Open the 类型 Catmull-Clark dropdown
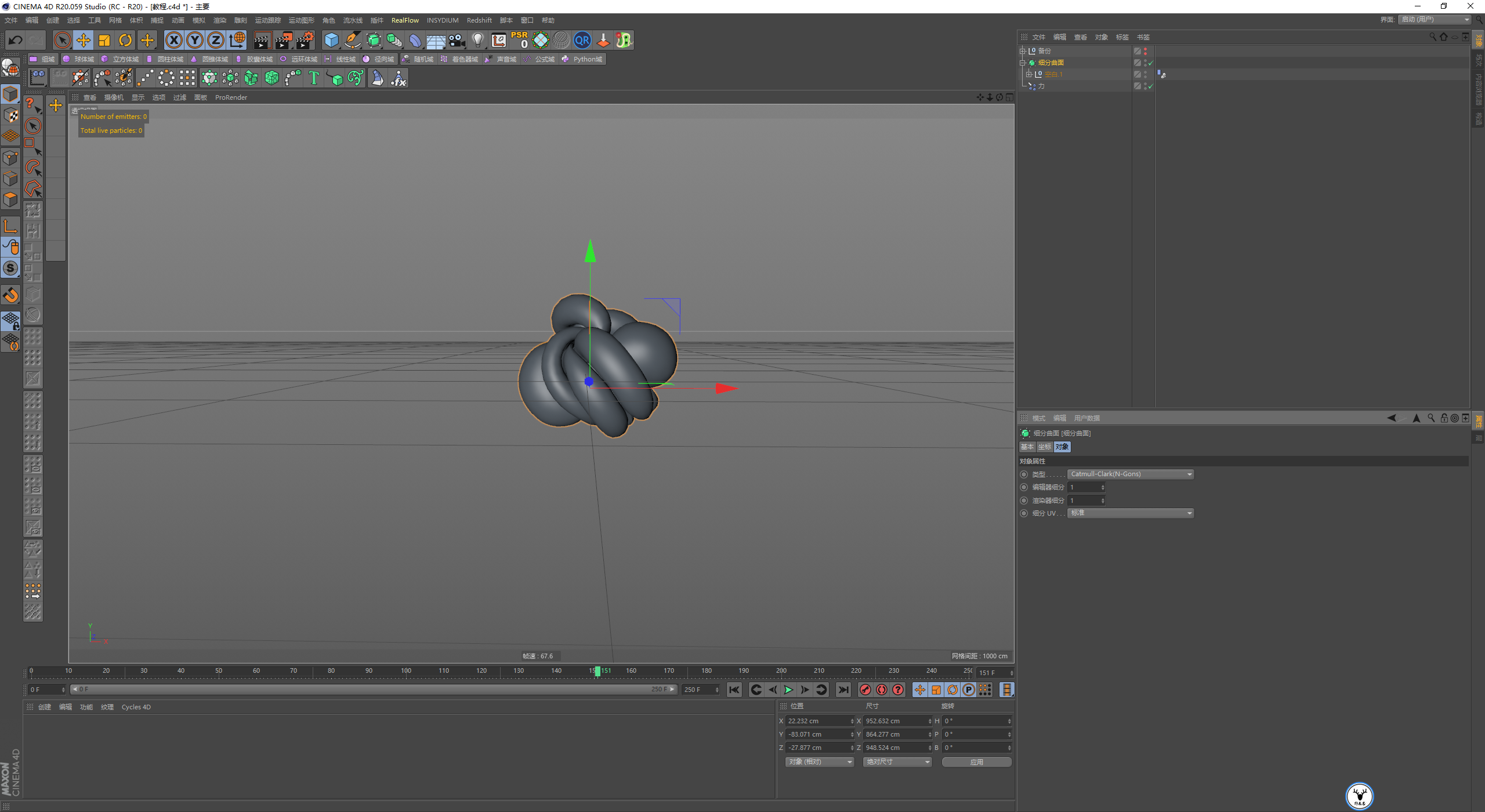This screenshot has height=812, width=1485. pyautogui.click(x=1130, y=474)
